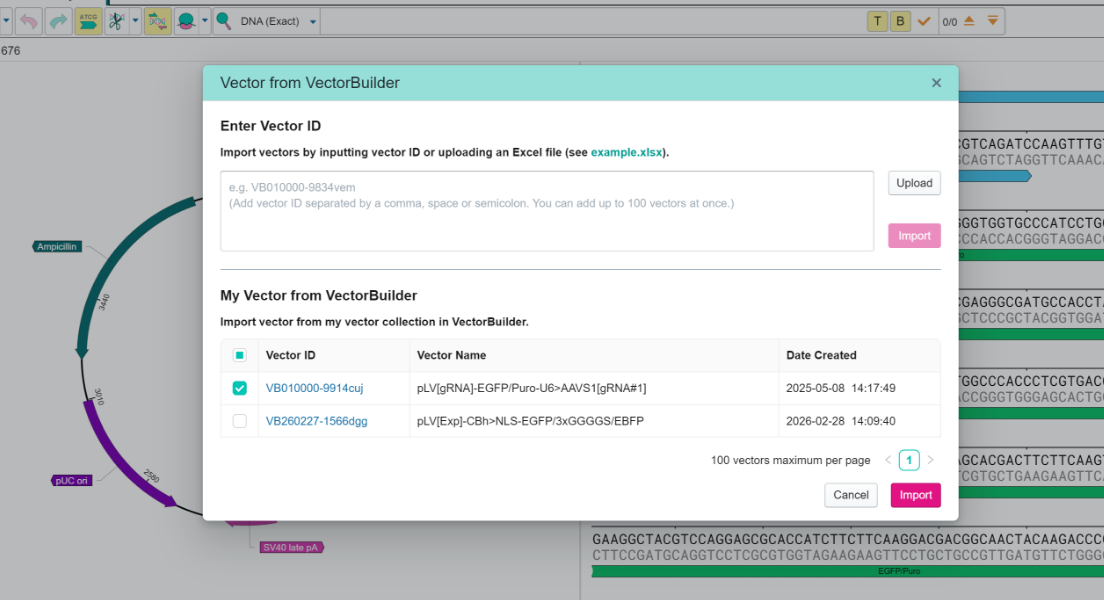The image size is (1104, 600).
Task: Click the orange checkmark search icon
Action: (924, 21)
